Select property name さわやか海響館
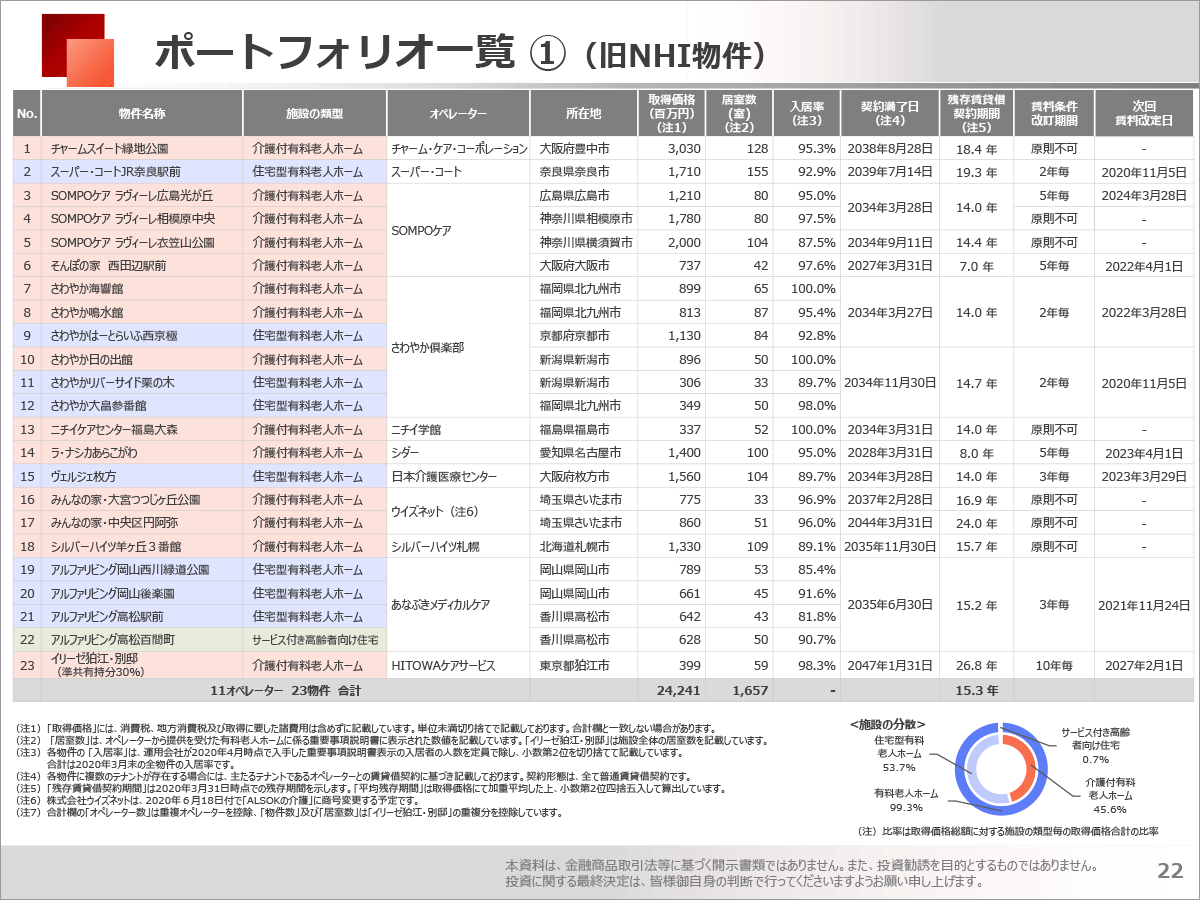1200x900 pixels. point(87,288)
